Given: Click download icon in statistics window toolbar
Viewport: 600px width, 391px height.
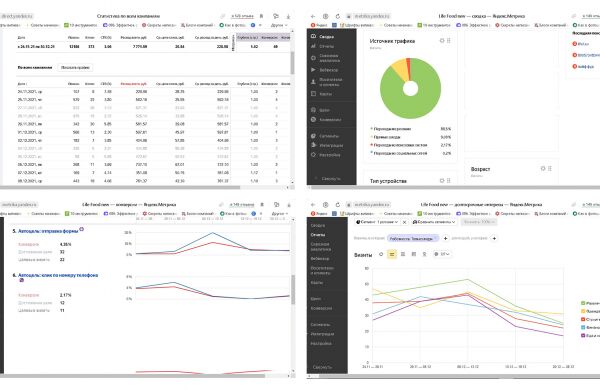Looking at the screenshot, I should tap(288, 16).
